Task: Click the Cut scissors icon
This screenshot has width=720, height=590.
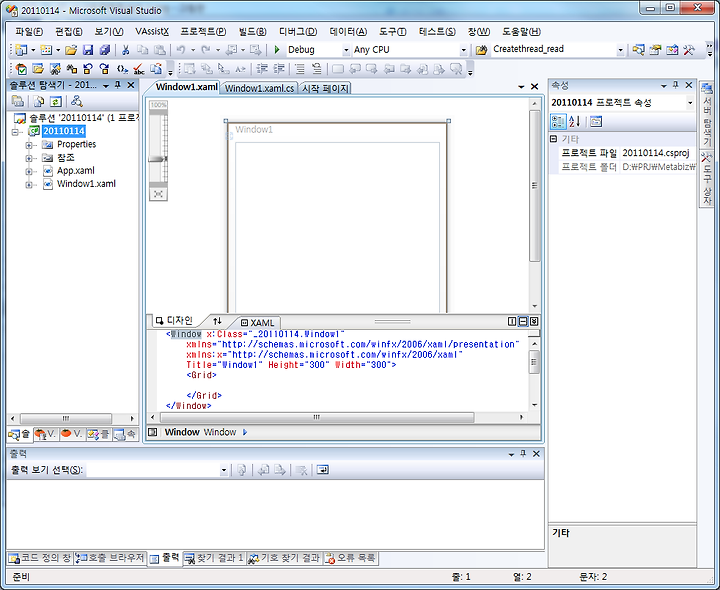Action: pyautogui.click(x=125, y=50)
